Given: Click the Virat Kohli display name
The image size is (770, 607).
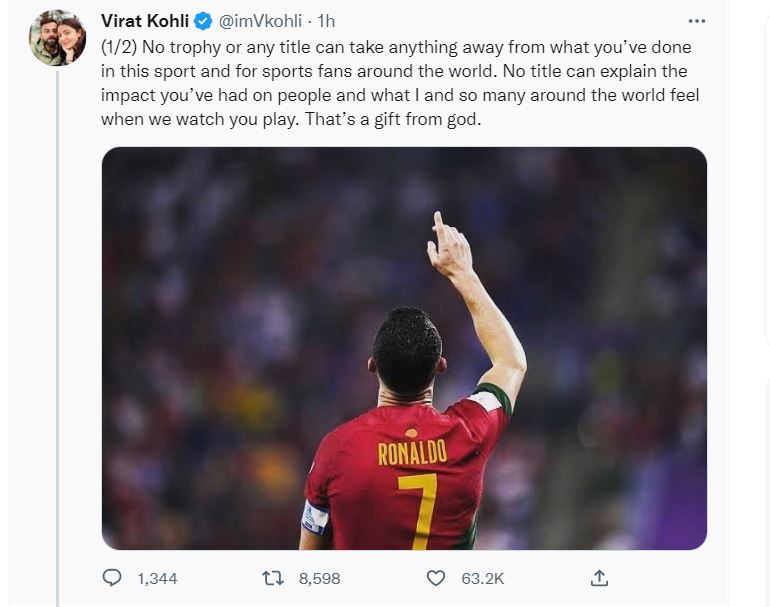Looking at the screenshot, I should click(x=145, y=21).
